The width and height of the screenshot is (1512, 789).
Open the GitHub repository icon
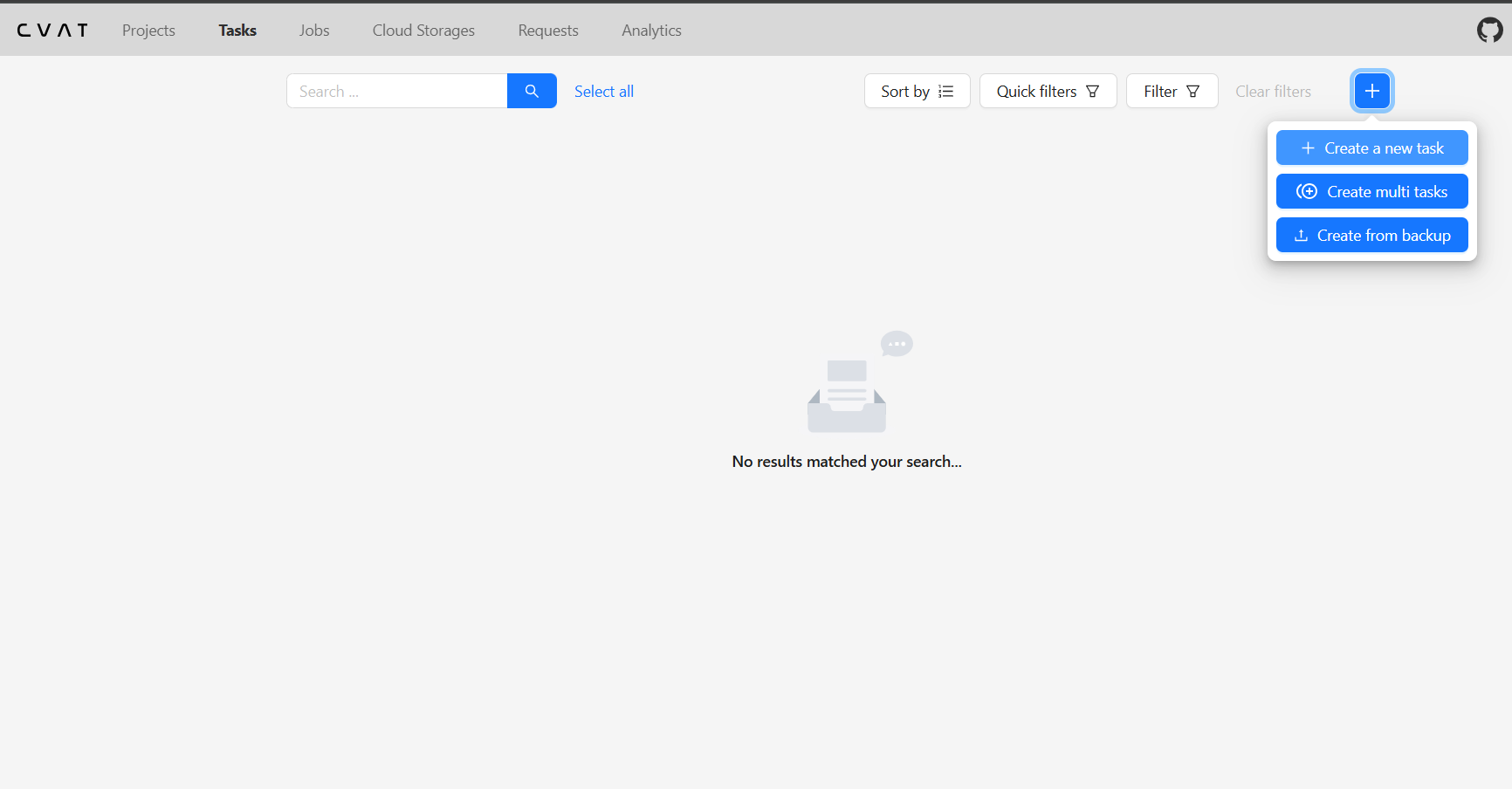coord(1489,31)
